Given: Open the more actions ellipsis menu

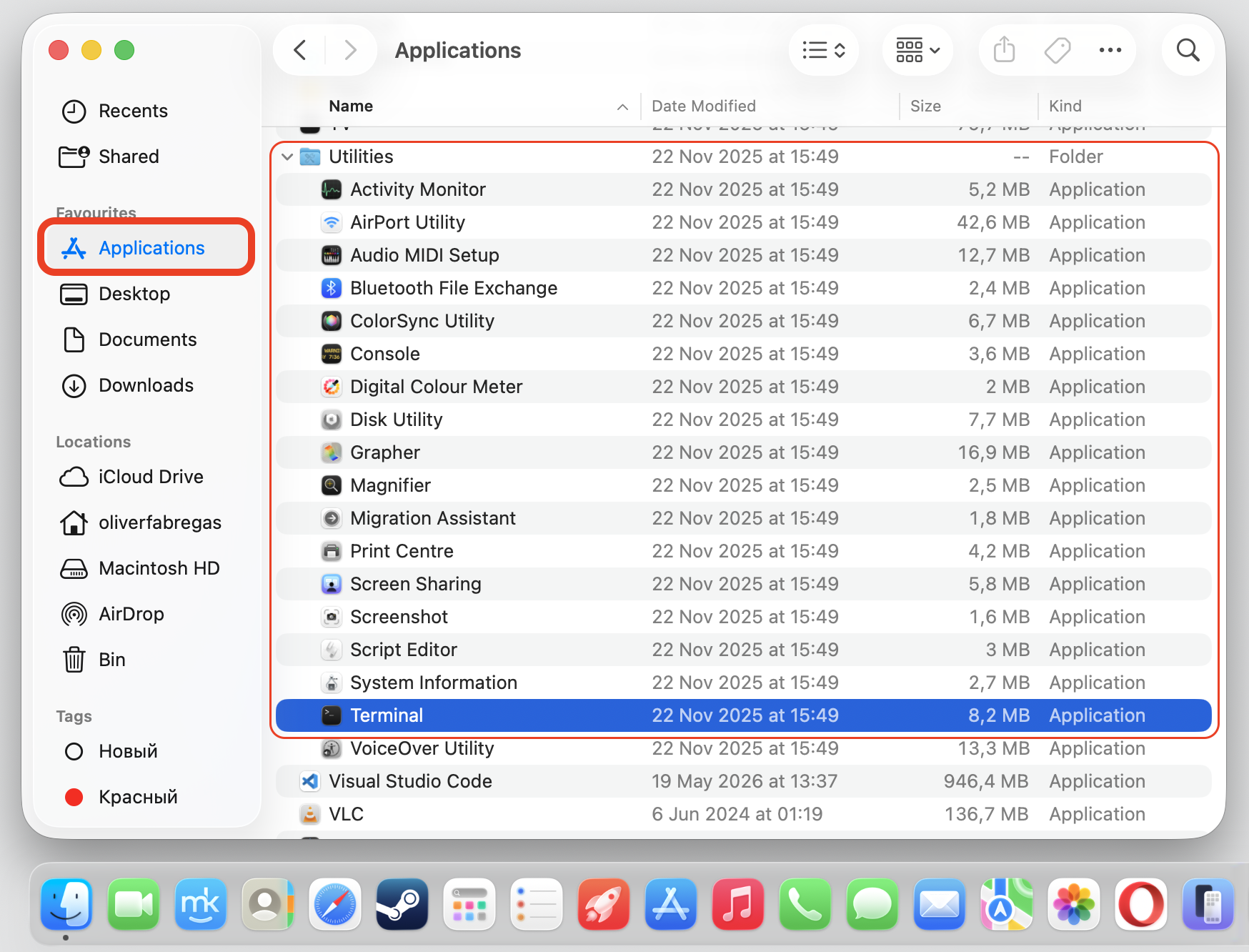Looking at the screenshot, I should 1110,50.
